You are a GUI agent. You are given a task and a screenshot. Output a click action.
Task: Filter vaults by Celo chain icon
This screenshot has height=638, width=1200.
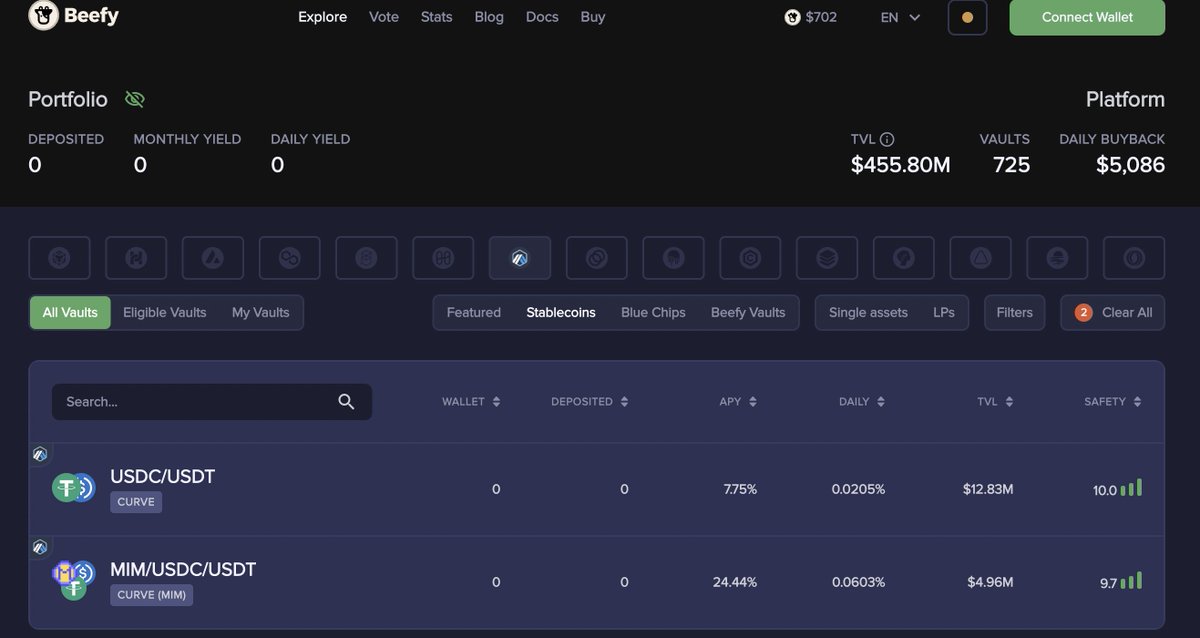tap(597, 258)
